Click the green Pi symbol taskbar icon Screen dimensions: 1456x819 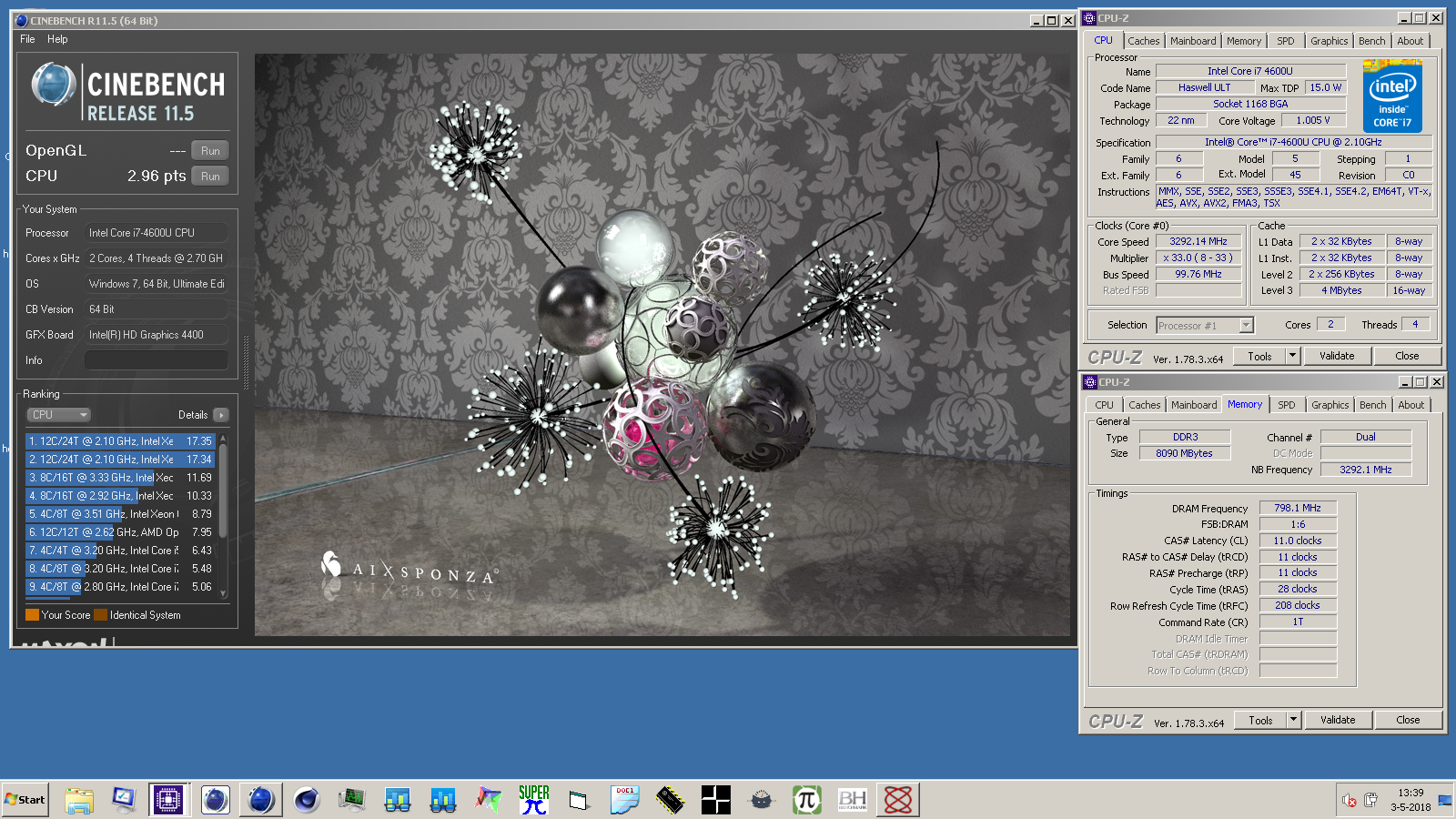click(x=807, y=800)
